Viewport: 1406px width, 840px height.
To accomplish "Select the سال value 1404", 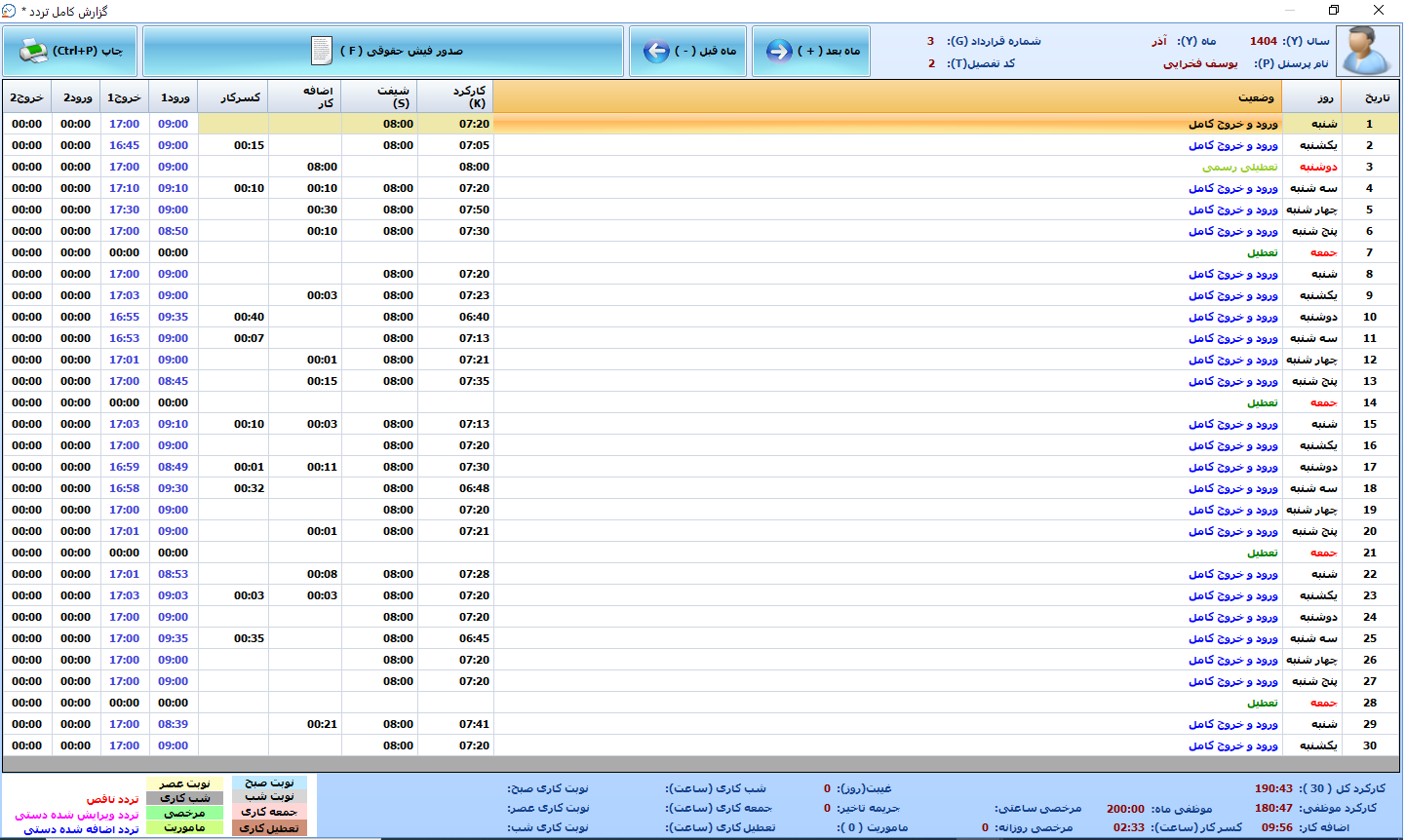I will [x=1263, y=41].
